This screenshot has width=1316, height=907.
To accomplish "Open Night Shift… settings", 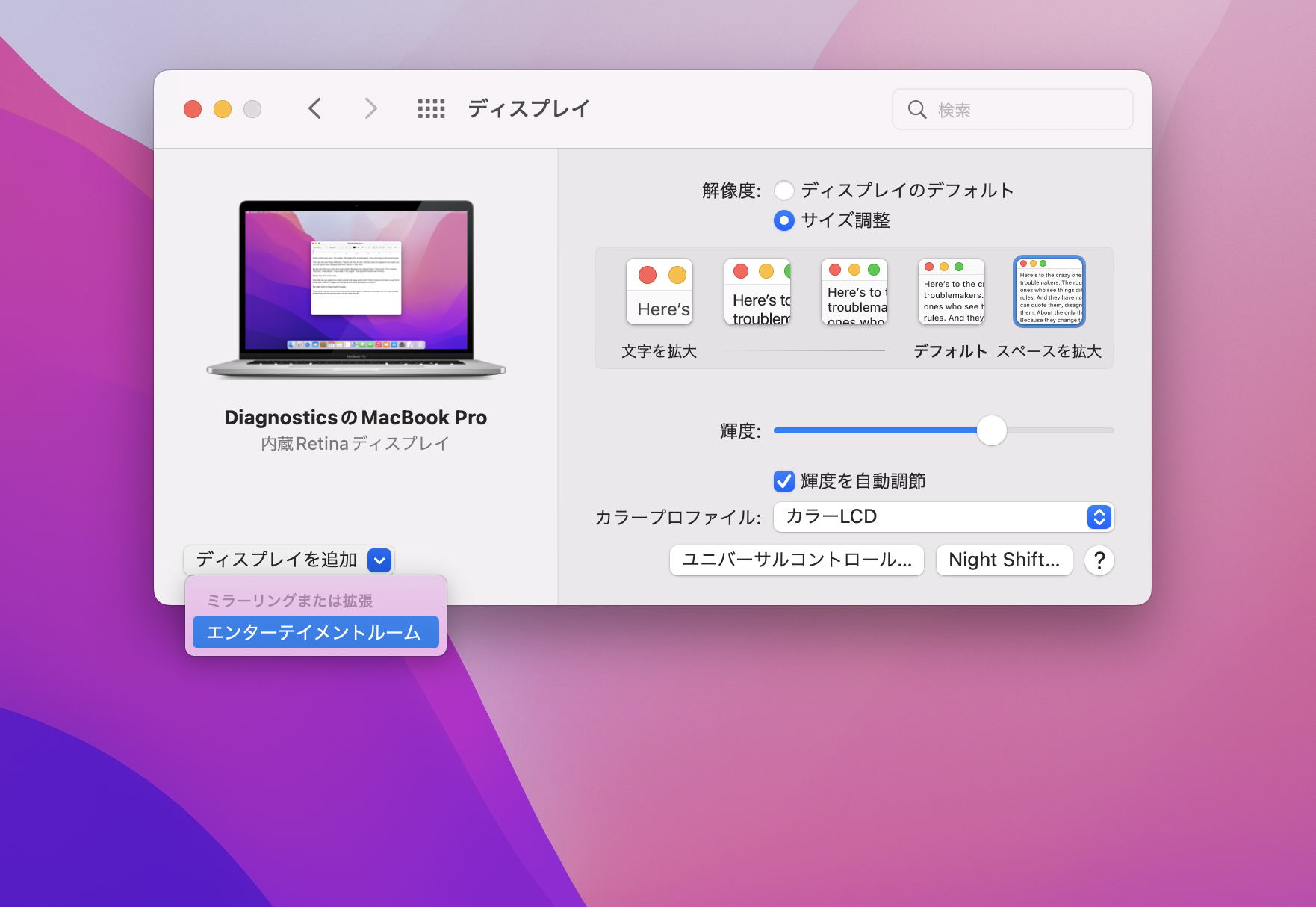I will point(1004,560).
